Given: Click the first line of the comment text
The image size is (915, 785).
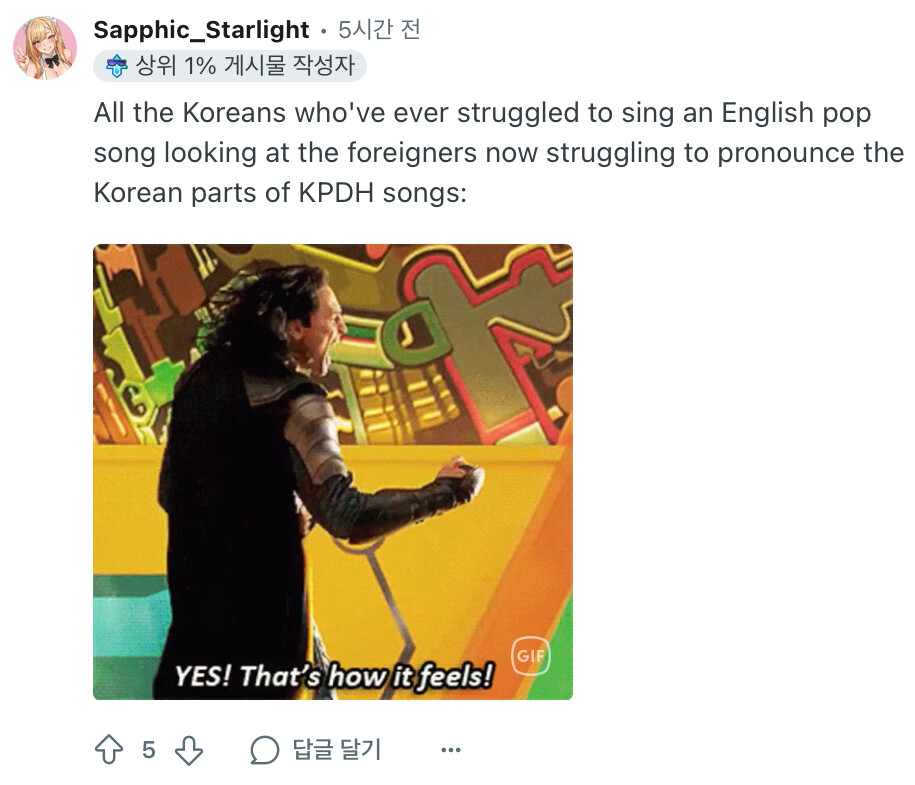Looking at the screenshot, I should tap(482, 113).
